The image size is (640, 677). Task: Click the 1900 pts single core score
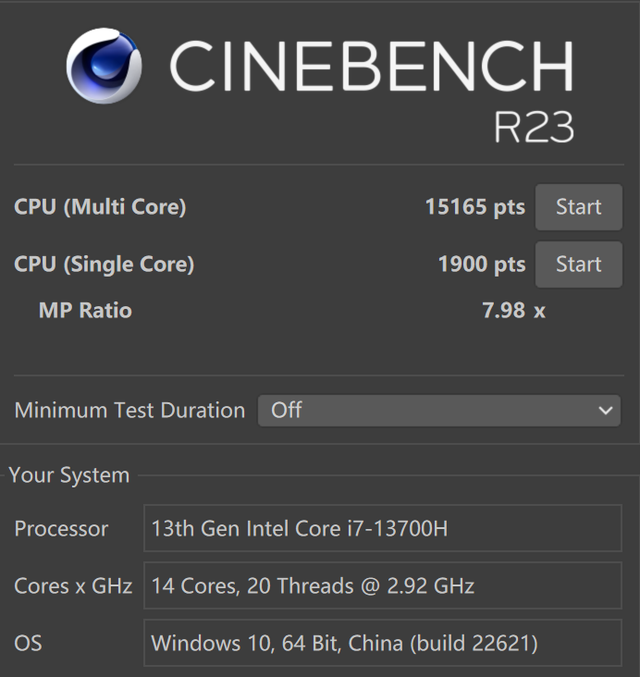(481, 264)
